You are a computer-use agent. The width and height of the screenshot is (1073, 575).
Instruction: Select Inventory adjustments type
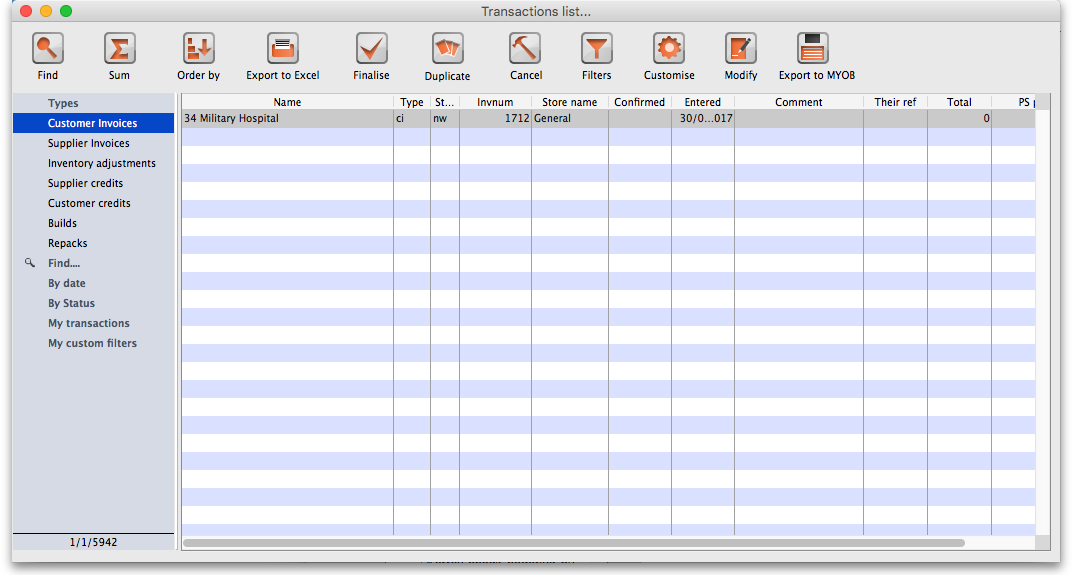(x=101, y=163)
